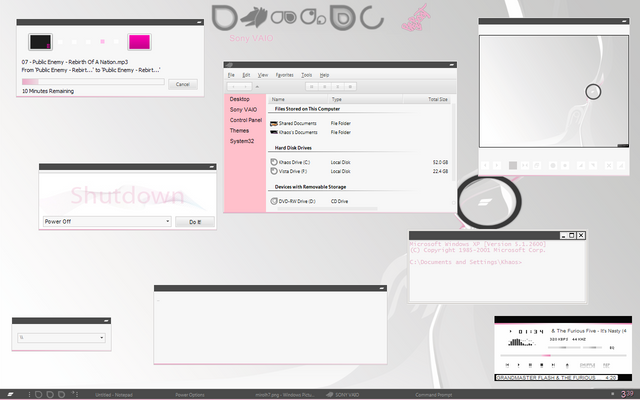
Task: Go forward with the explorer Forward arrow
Action: 245,87
